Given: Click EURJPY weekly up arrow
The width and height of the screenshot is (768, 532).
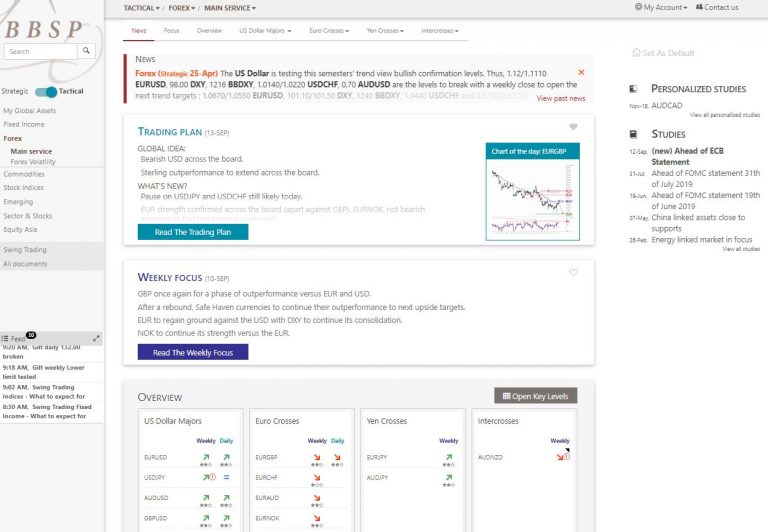Looking at the screenshot, I should click(449, 457).
